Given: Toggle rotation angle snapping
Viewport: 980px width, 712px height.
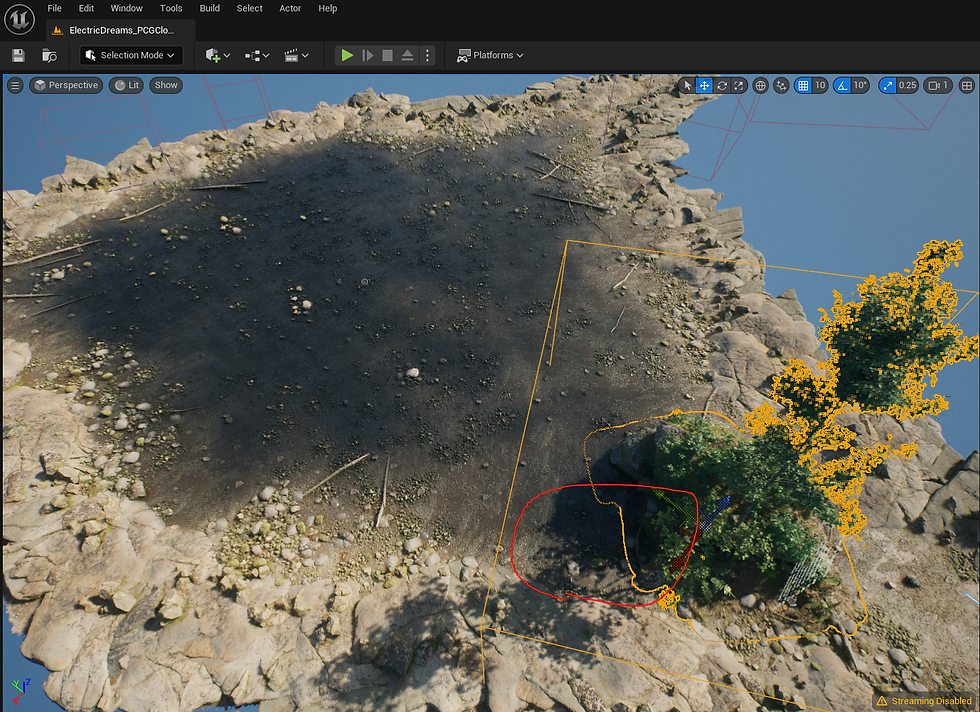Looking at the screenshot, I should coord(842,86).
